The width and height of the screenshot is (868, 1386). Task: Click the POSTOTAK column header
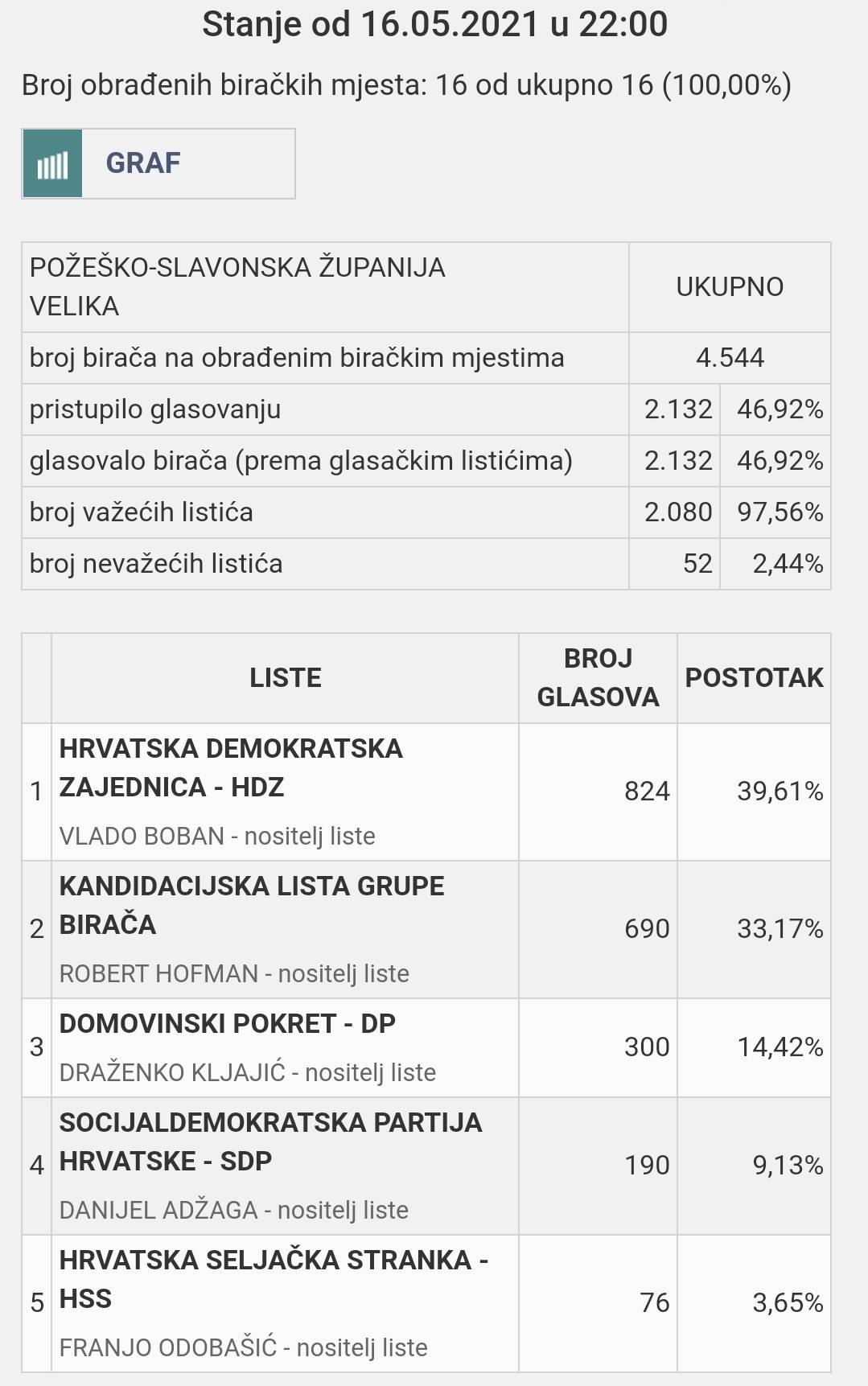click(x=754, y=677)
